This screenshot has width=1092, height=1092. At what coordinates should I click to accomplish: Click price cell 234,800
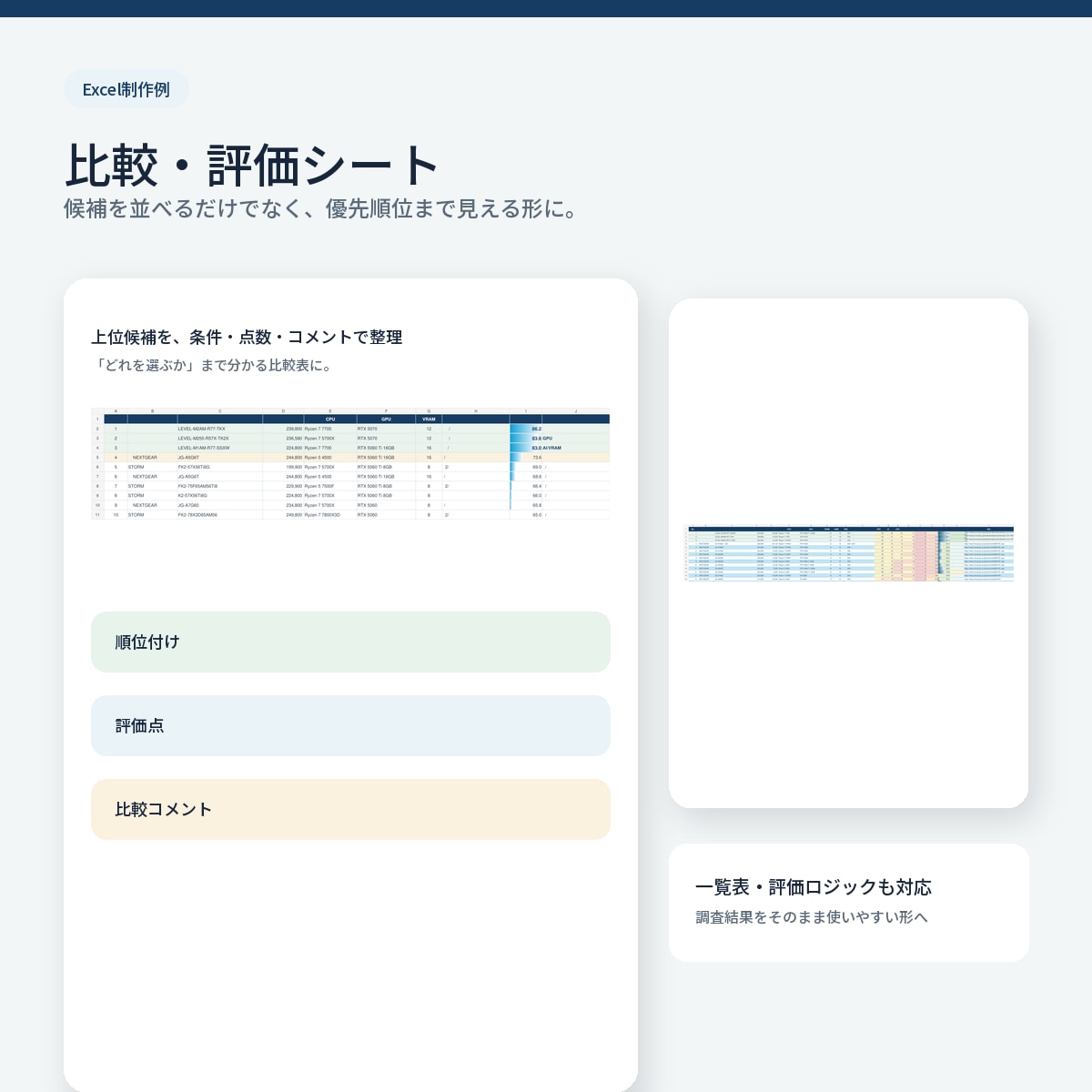click(294, 505)
